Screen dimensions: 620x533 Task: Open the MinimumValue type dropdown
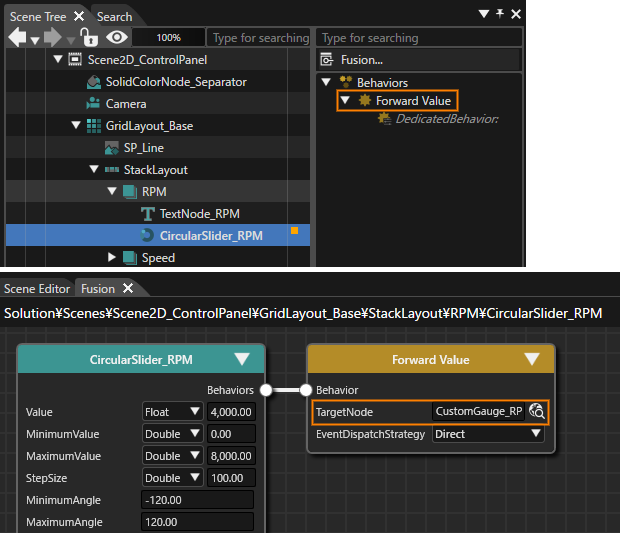[x=172, y=434]
